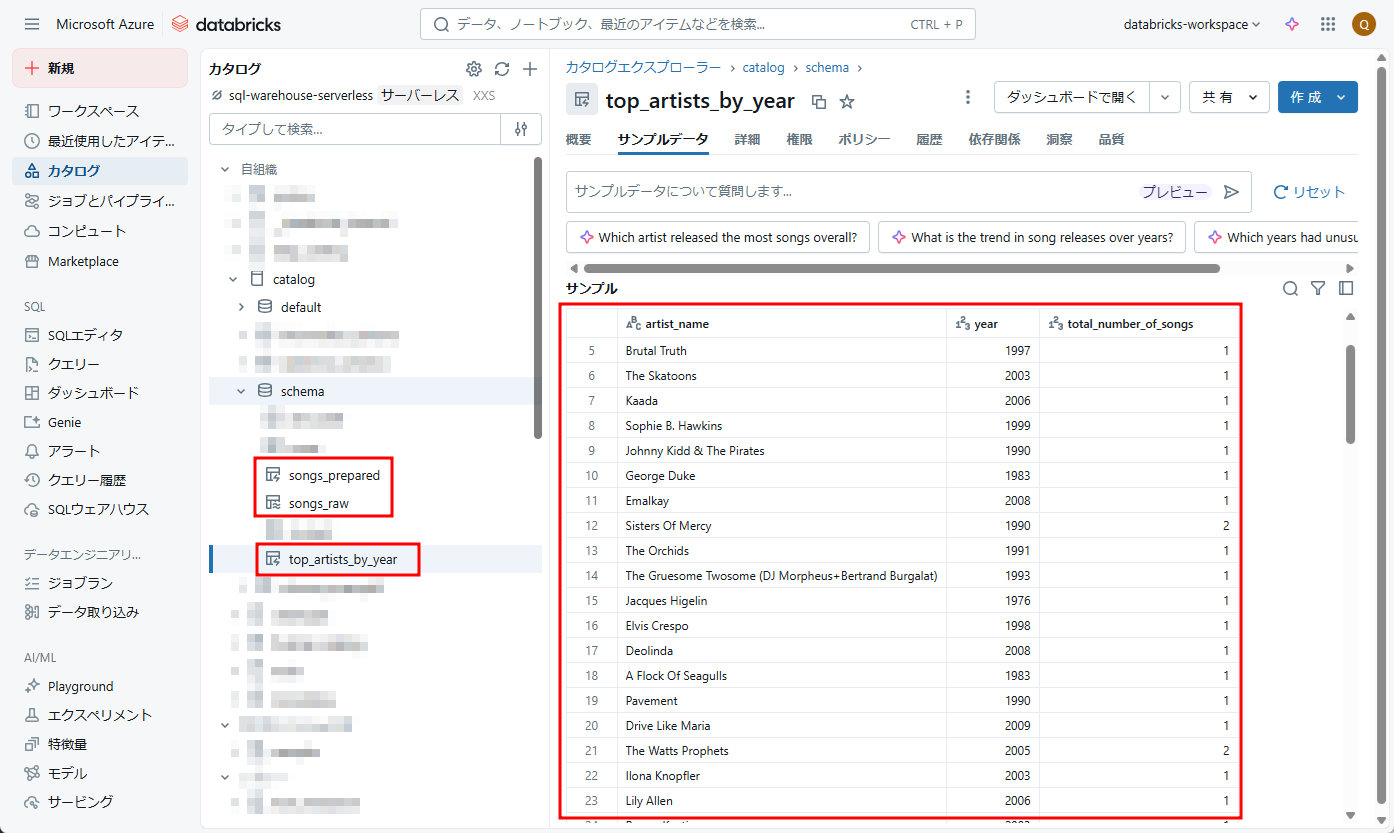Click the 共有 share button
Image resolution: width=1394 pixels, height=833 pixels.
click(1229, 97)
